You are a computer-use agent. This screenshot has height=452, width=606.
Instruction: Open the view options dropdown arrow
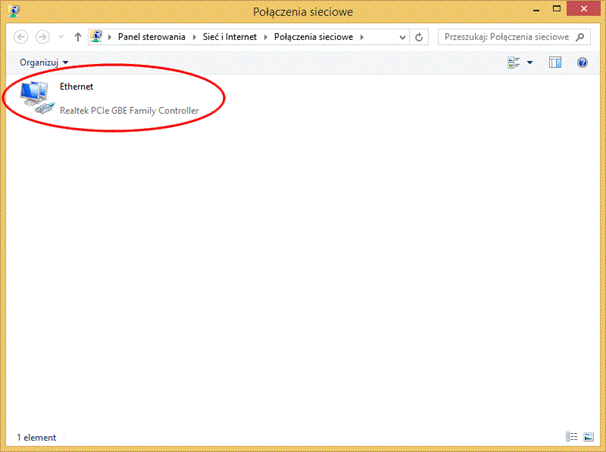tap(530, 63)
